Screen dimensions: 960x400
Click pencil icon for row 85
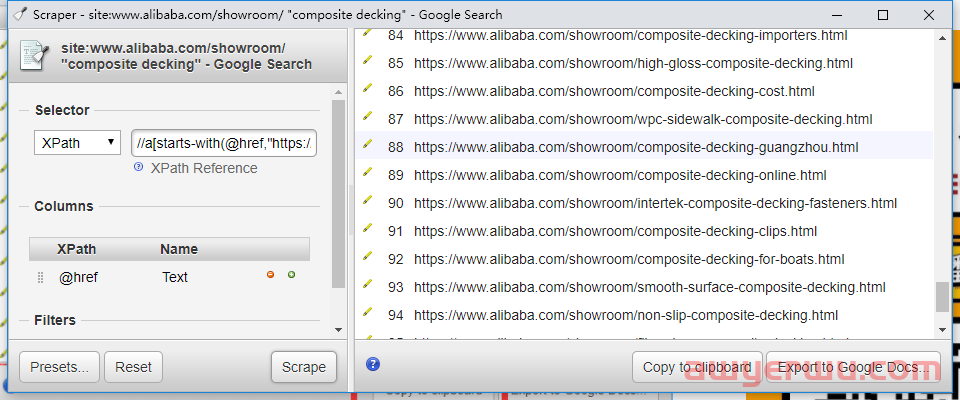coord(367,60)
